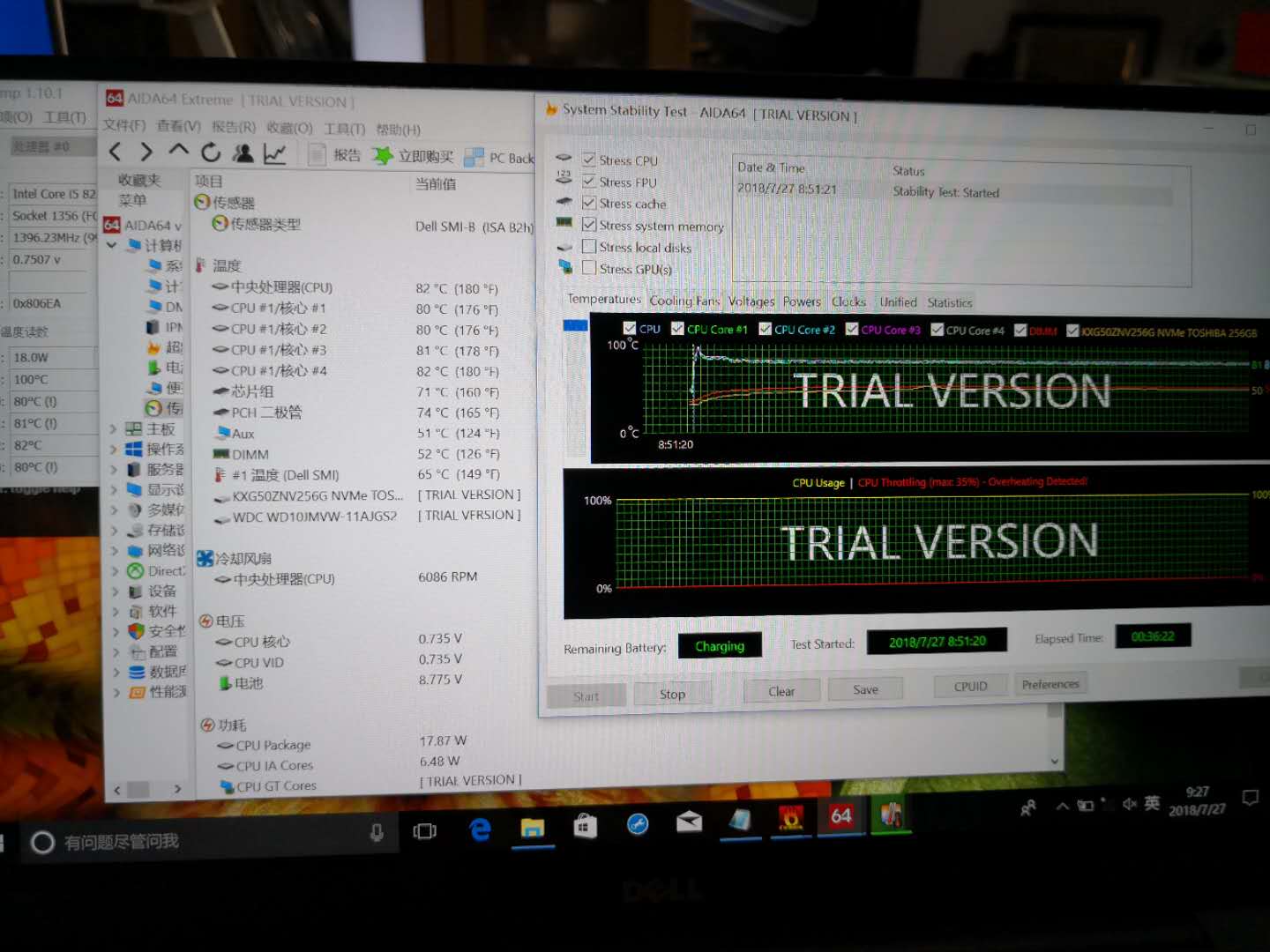Screen dimensions: 1270x952
Task: Expand the 主板 tree node
Action: [x=114, y=429]
